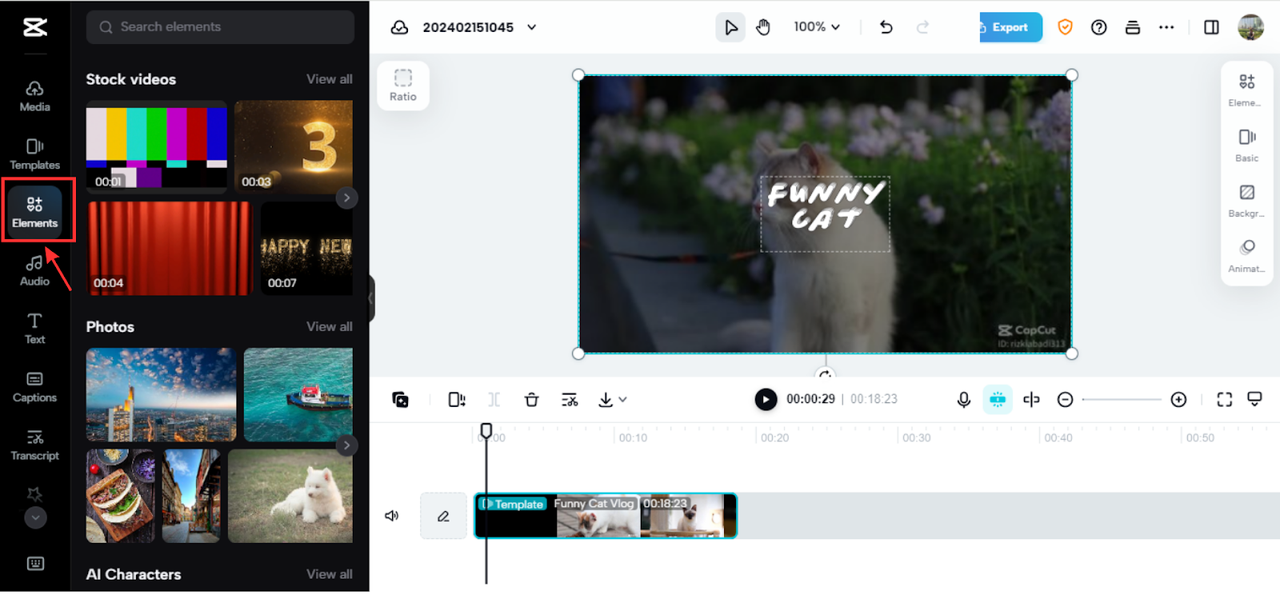Toggle the side panel layout icon
The height and width of the screenshot is (595, 1280).
tap(1212, 27)
